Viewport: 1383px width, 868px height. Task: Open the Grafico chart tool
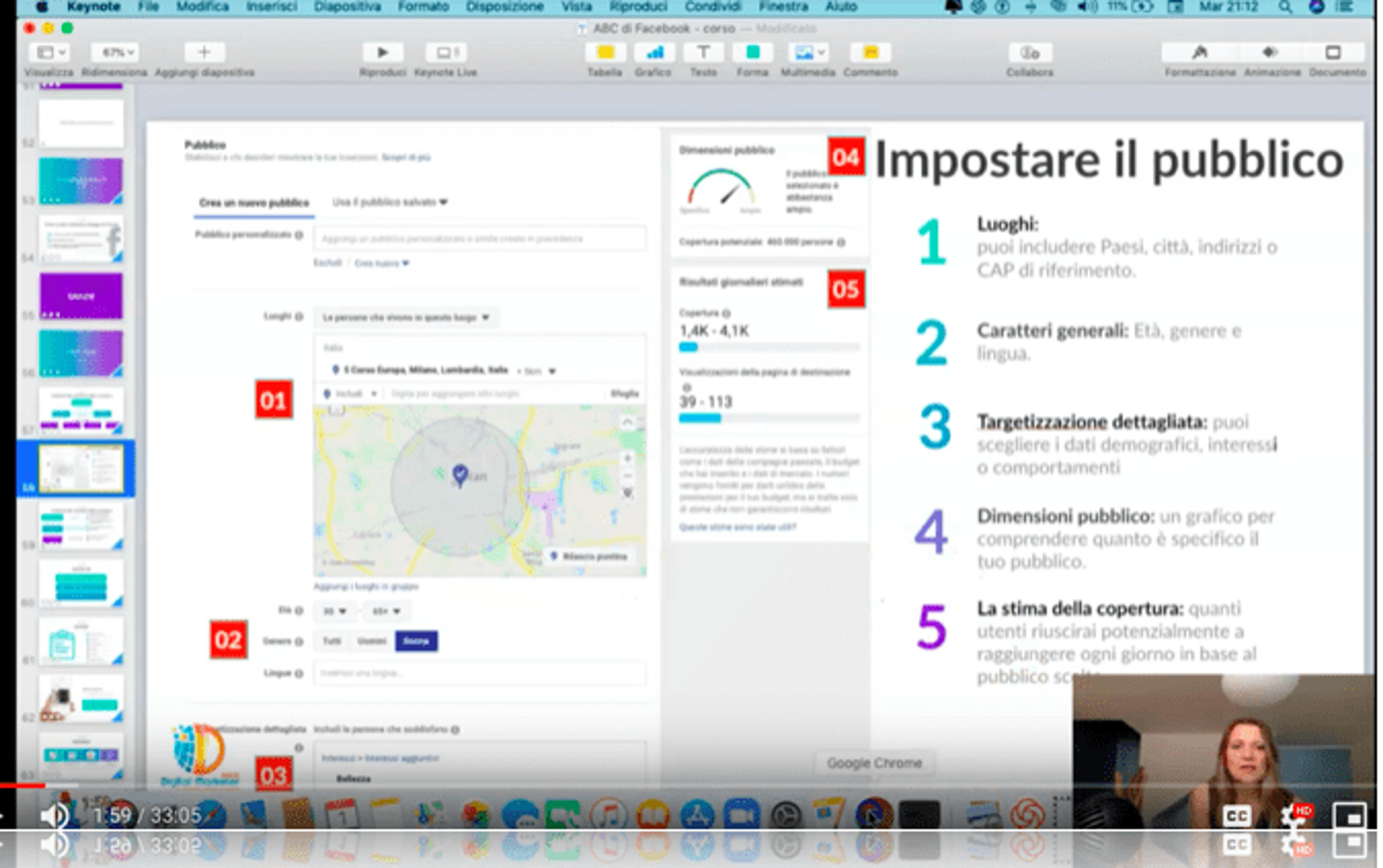coord(654,53)
